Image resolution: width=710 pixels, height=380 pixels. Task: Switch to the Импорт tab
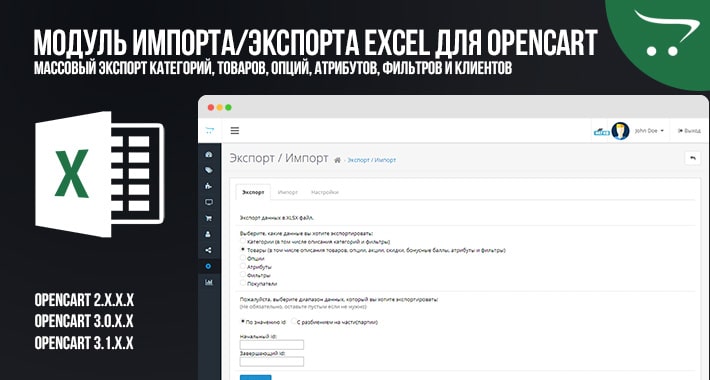coord(288,192)
